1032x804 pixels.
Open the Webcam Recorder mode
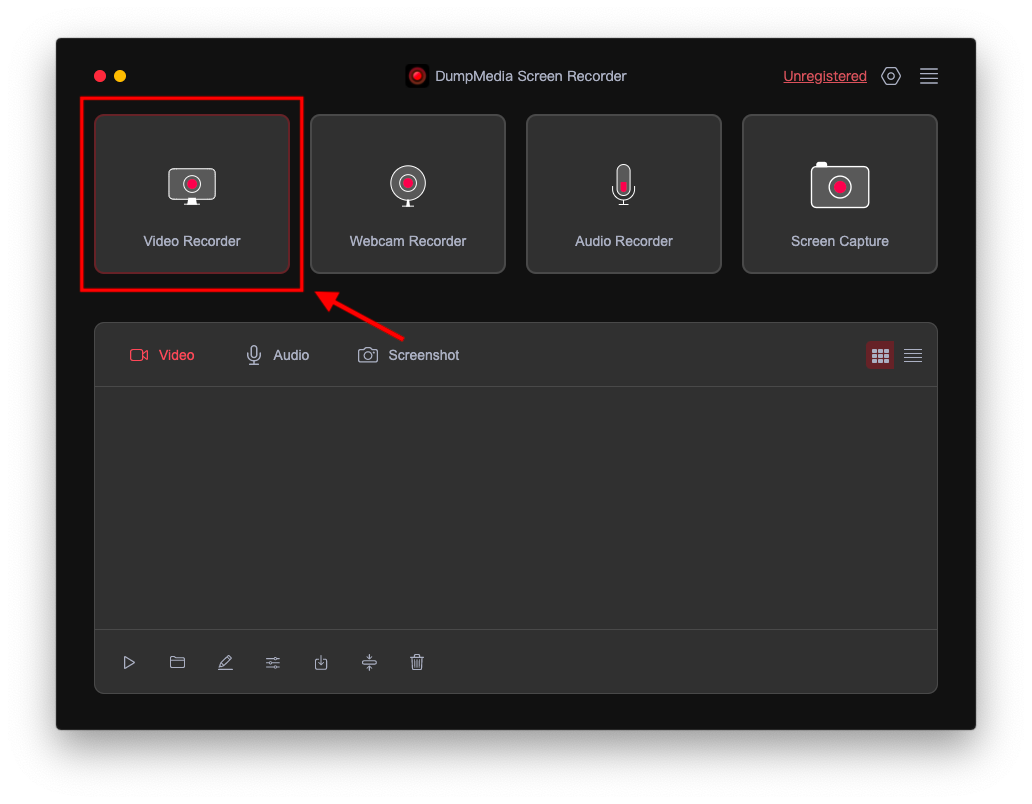coord(407,193)
